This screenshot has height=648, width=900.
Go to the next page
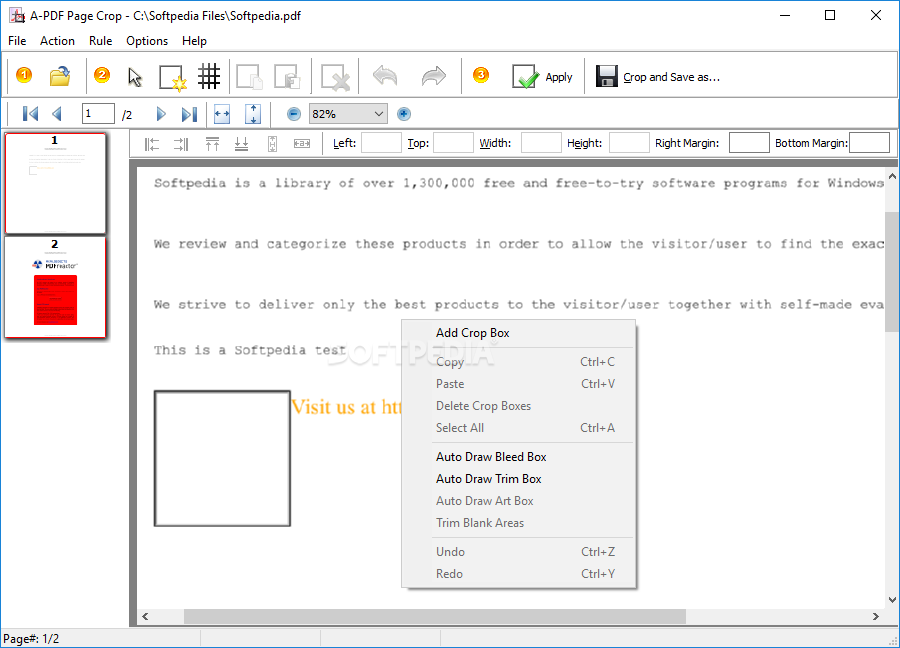(x=161, y=114)
